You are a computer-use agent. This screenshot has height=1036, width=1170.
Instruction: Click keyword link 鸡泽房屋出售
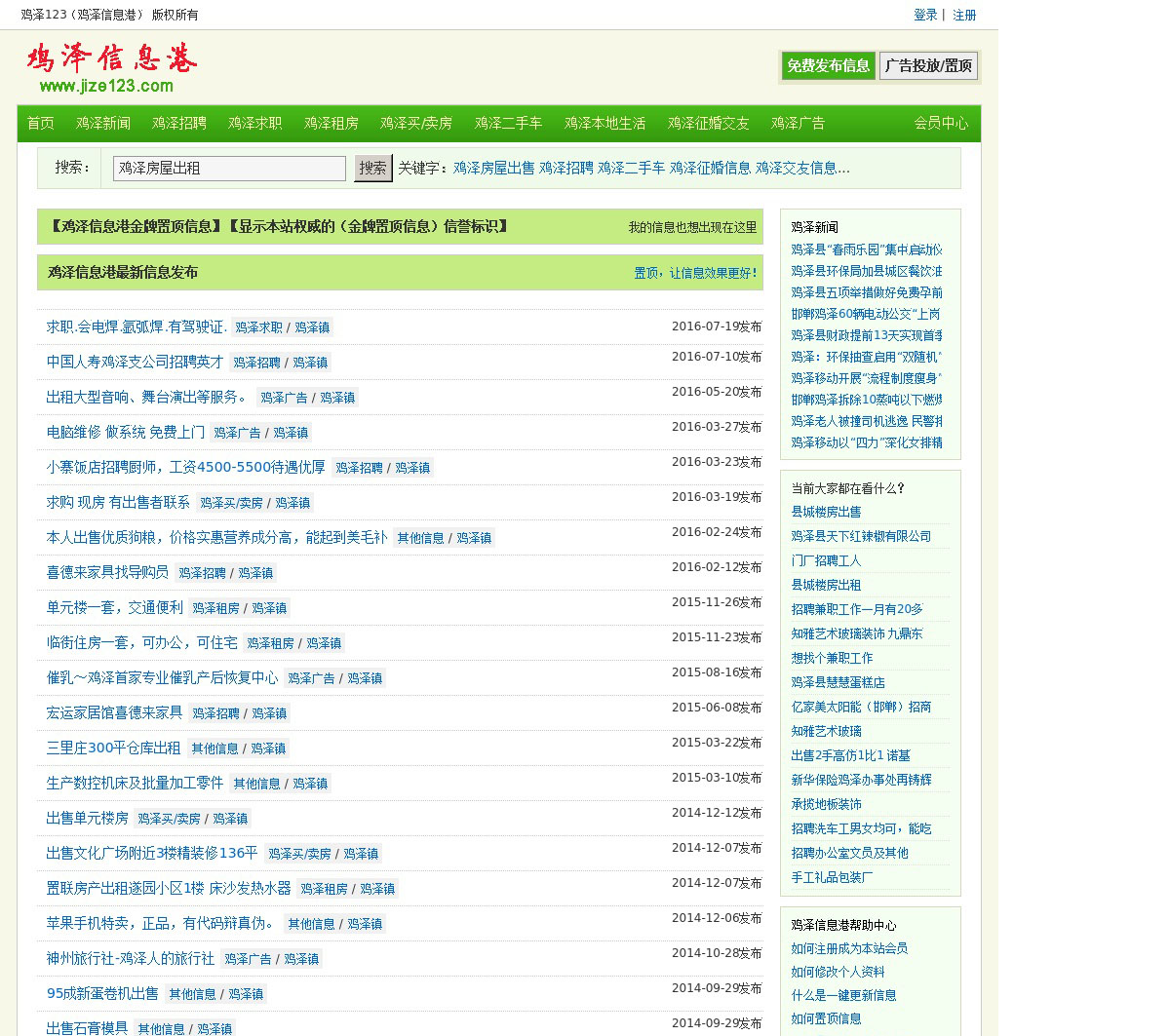(x=493, y=168)
